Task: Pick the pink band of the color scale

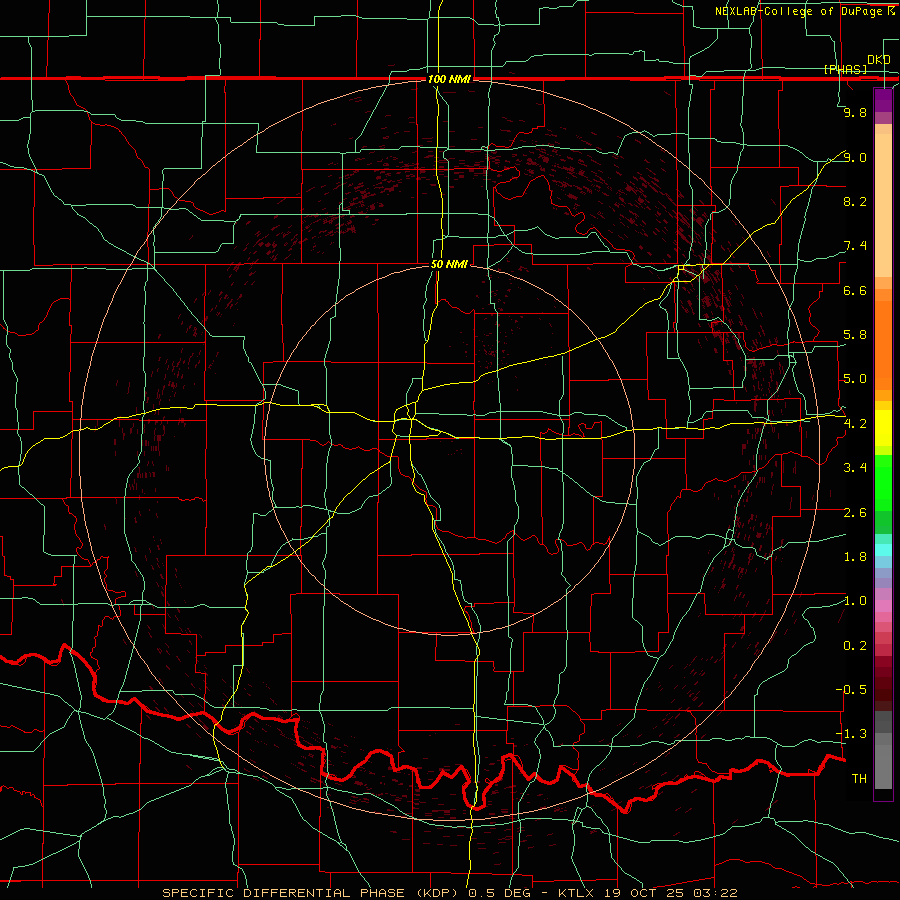Action: pyautogui.click(x=883, y=606)
